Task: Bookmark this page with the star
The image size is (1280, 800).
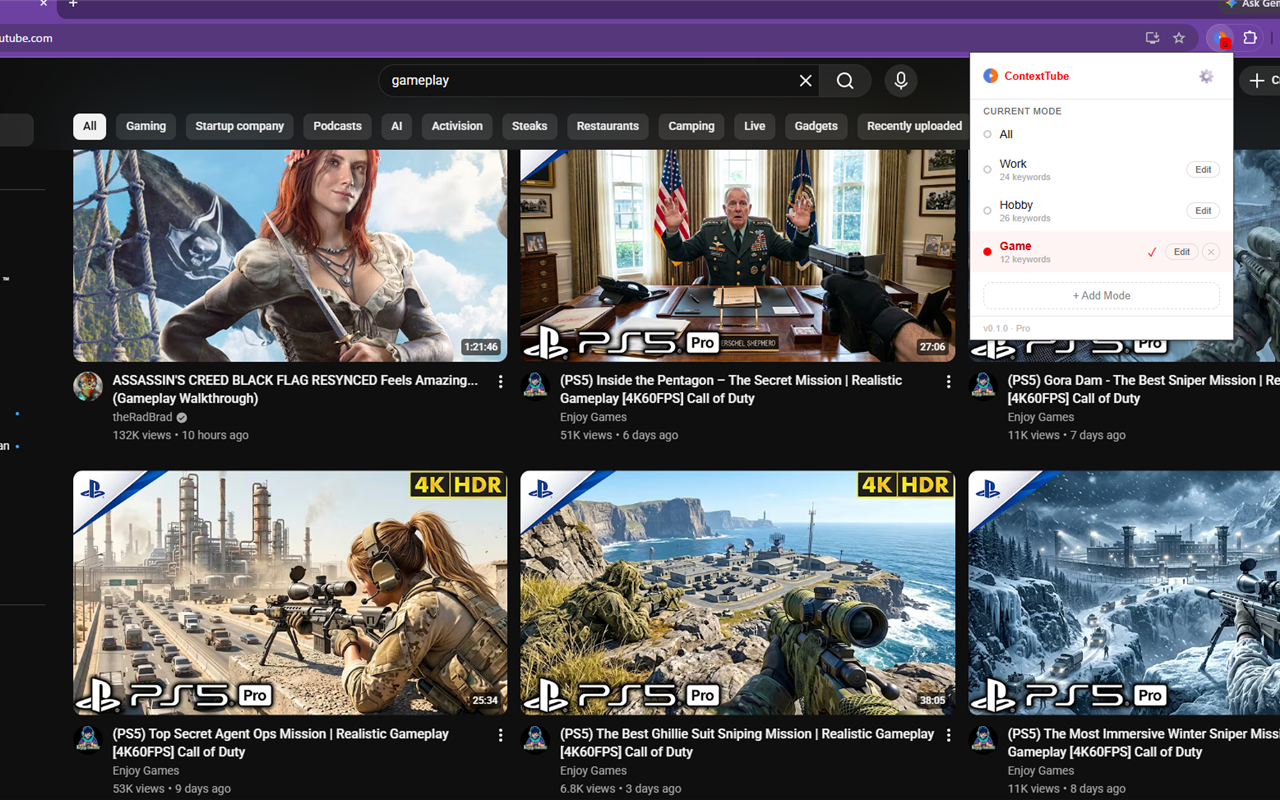Action: [1179, 38]
